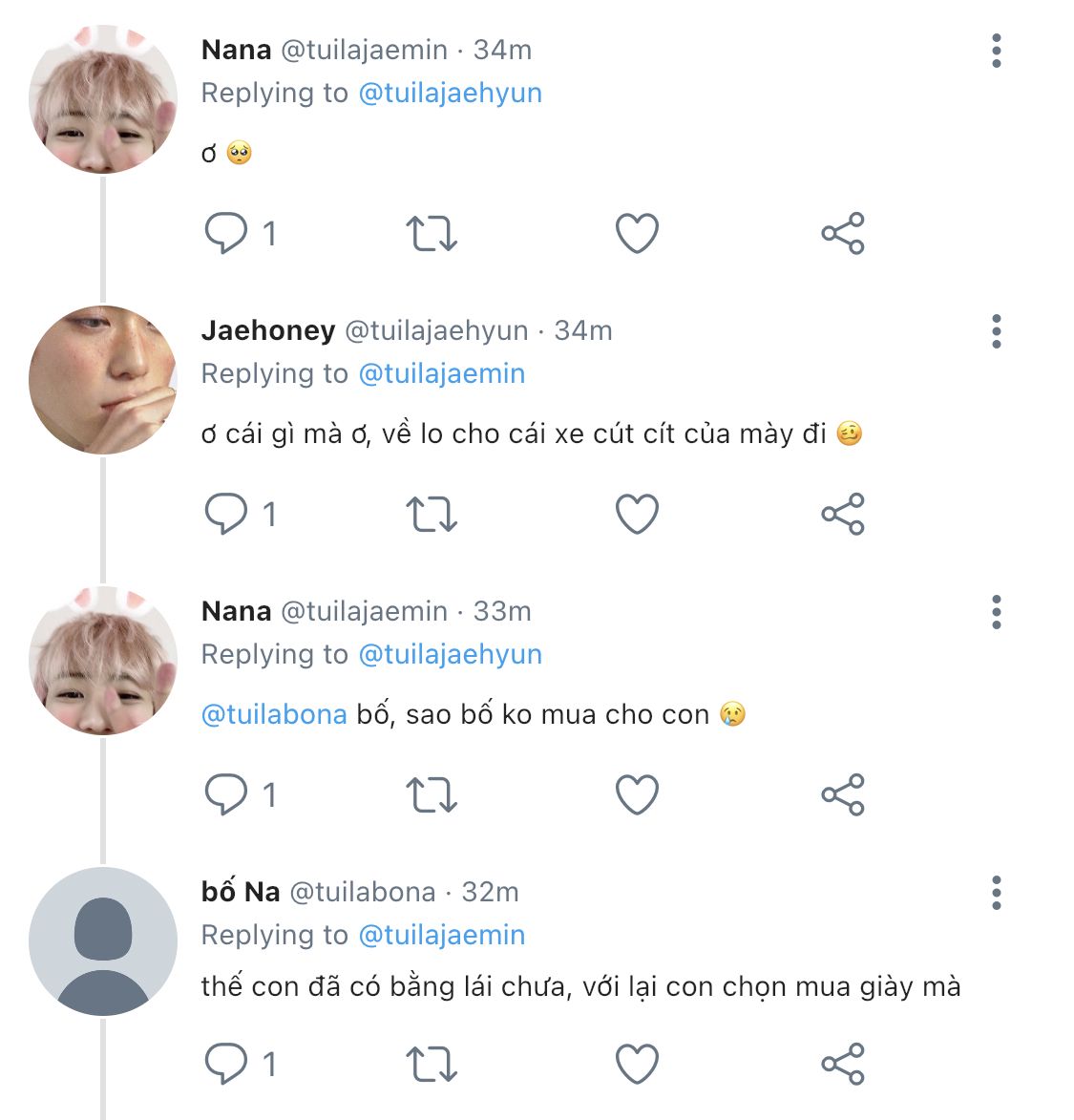The image size is (1074, 1120).
Task: Retweet Nana's 34m tweet
Action: pyautogui.click(x=432, y=233)
